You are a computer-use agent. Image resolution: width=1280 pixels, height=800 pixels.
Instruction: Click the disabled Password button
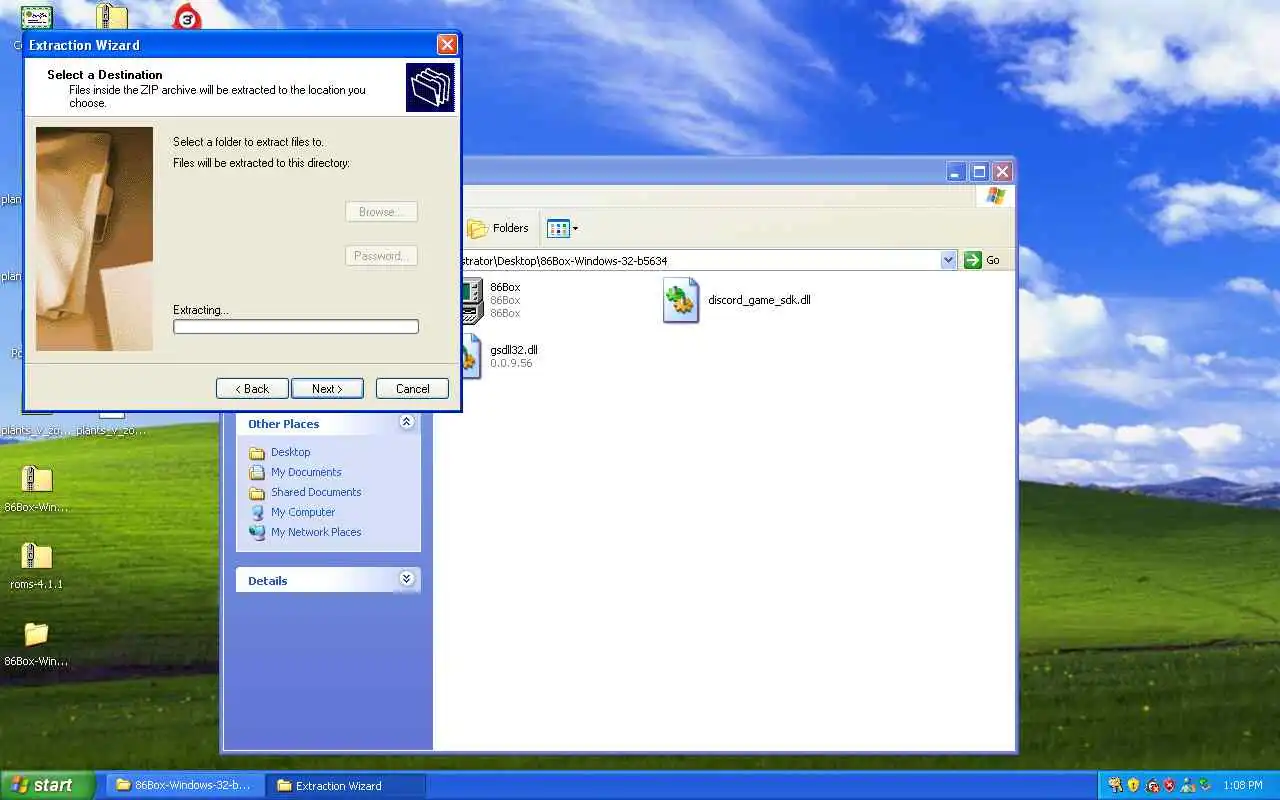coord(381,256)
